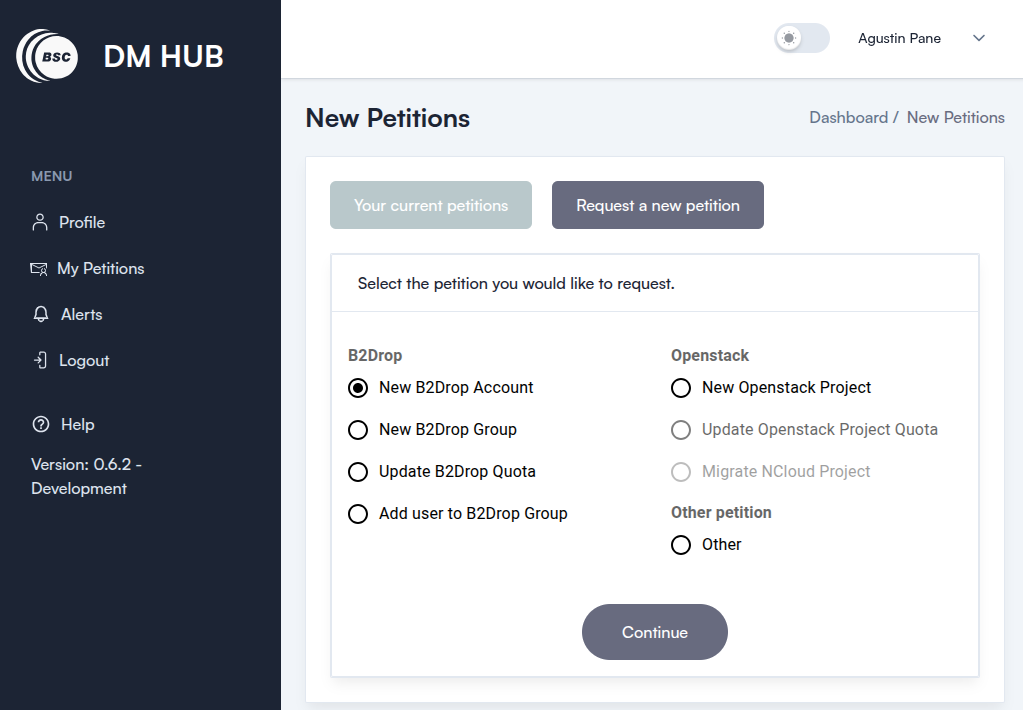This screenshot has width=1023, height=710.
Task: Click the B2Drop section heading
Action: tap(374, 356)
